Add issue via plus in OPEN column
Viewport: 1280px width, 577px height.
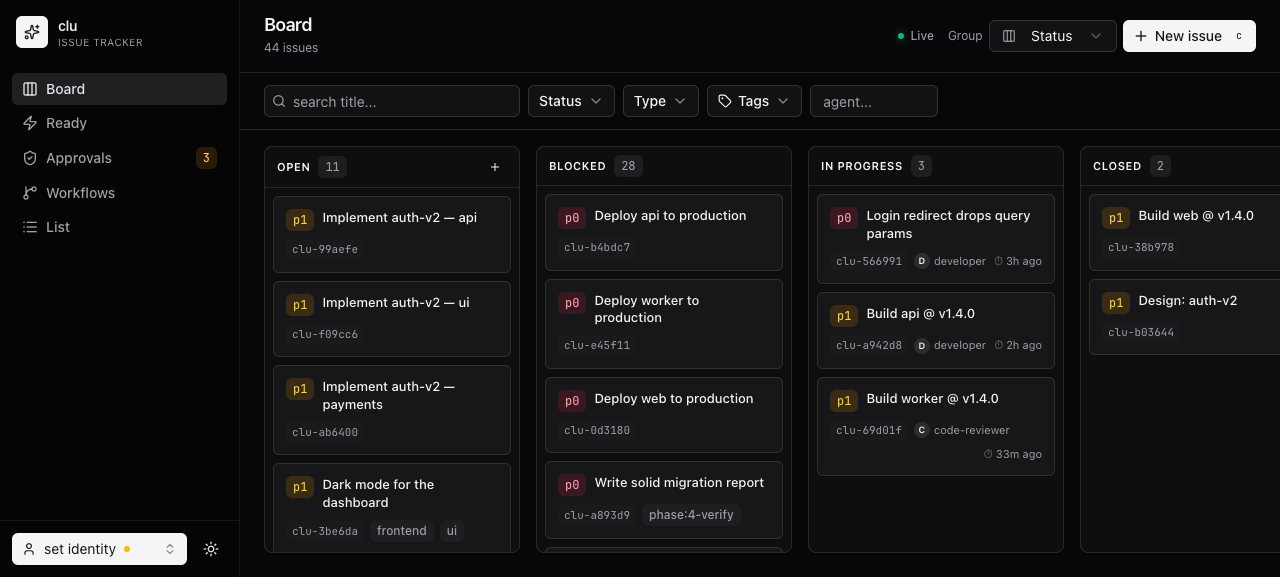[495, 167]
